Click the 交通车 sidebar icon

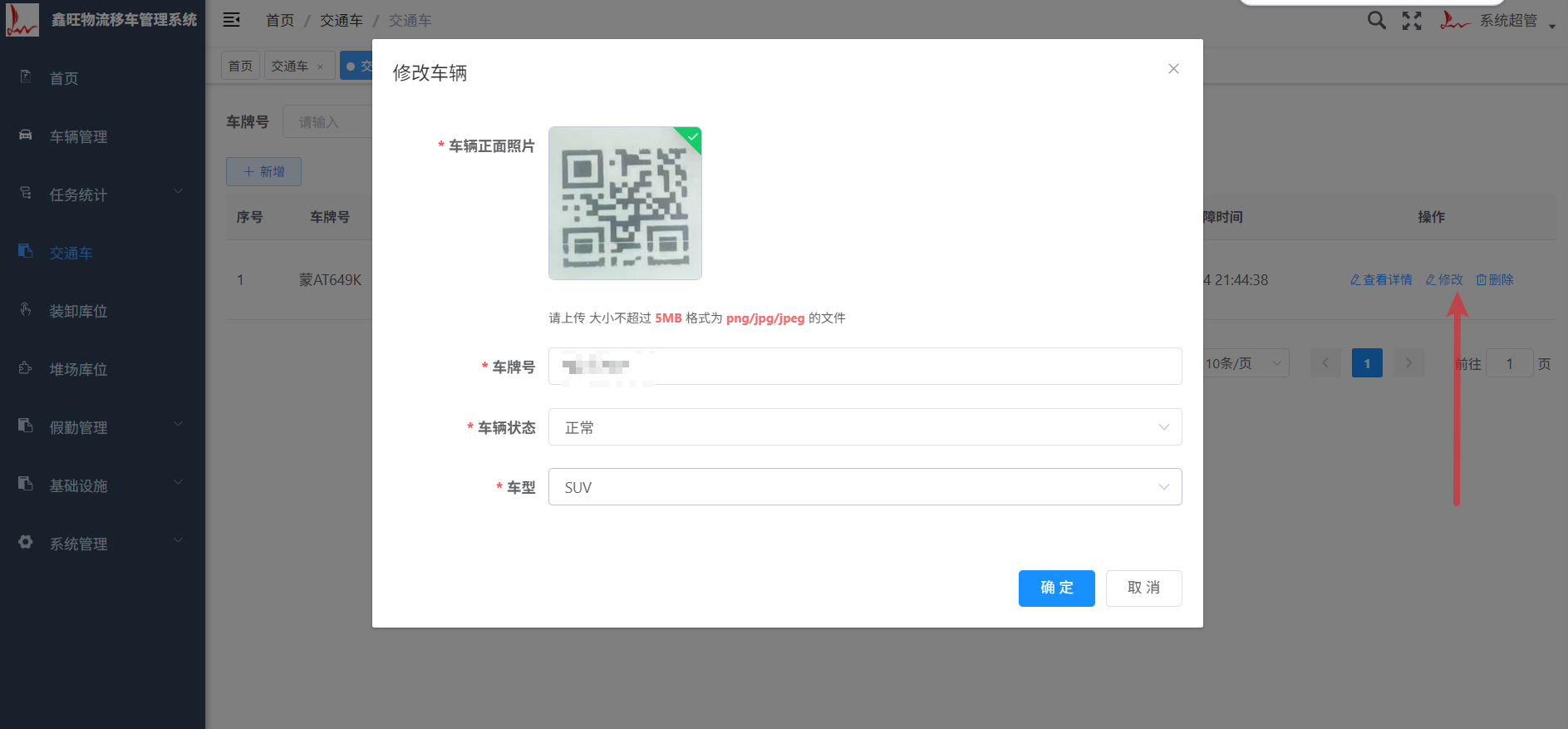[x=26, y=251]
